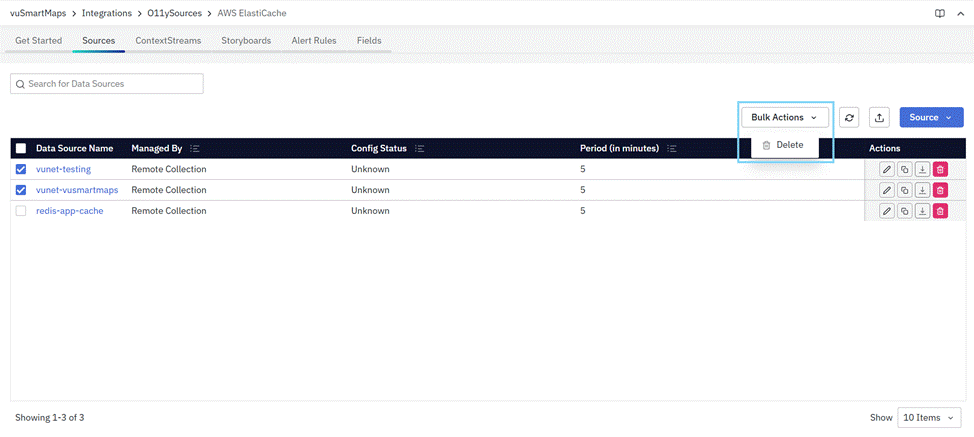Toggle the select-all header checkbox
Viewport: 974px width, 437px height.
(x=21, y=148)
